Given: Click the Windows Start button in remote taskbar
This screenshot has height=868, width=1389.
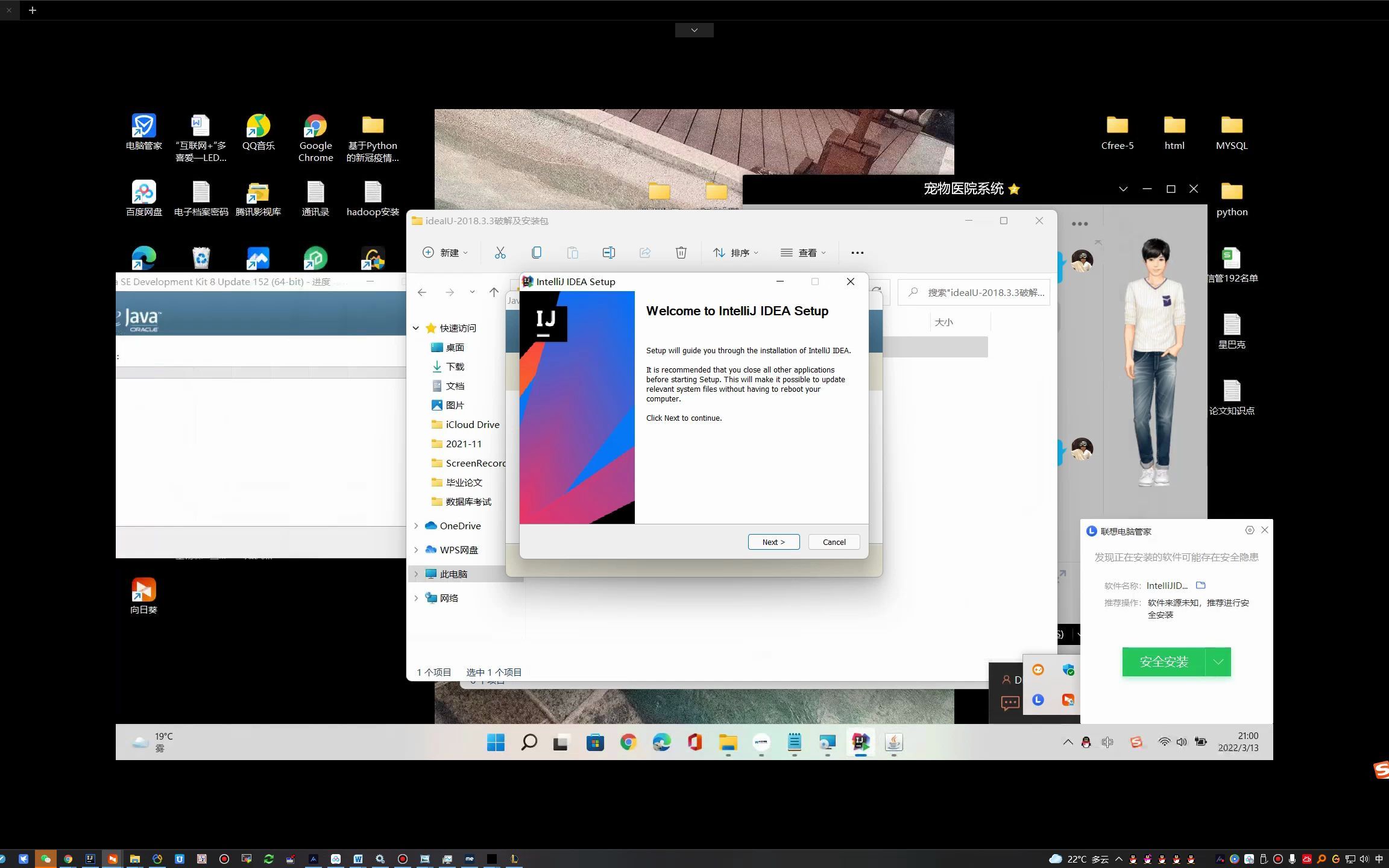Looking at the screenshot, I should pos(496,743).
